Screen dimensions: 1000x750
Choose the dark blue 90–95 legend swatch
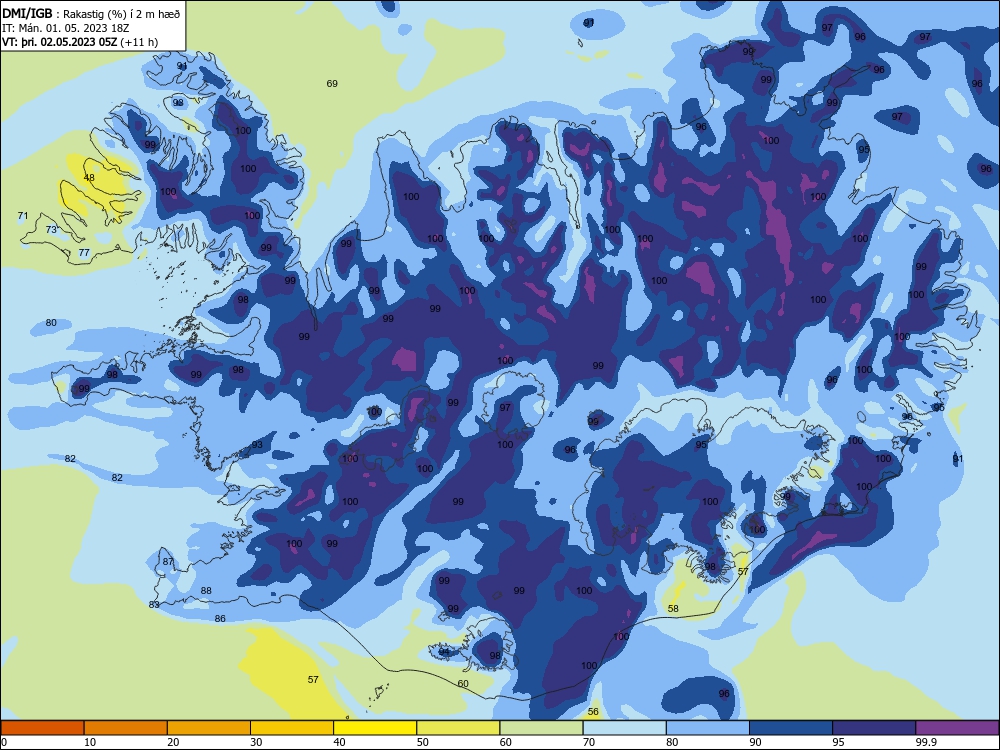[791, 728]
